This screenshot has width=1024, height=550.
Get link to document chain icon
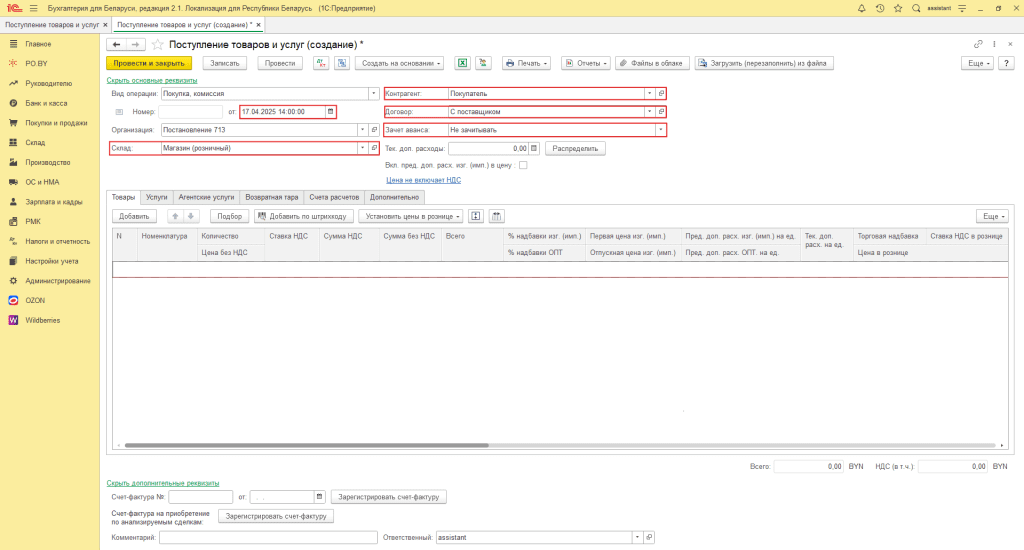coord(978,44)
